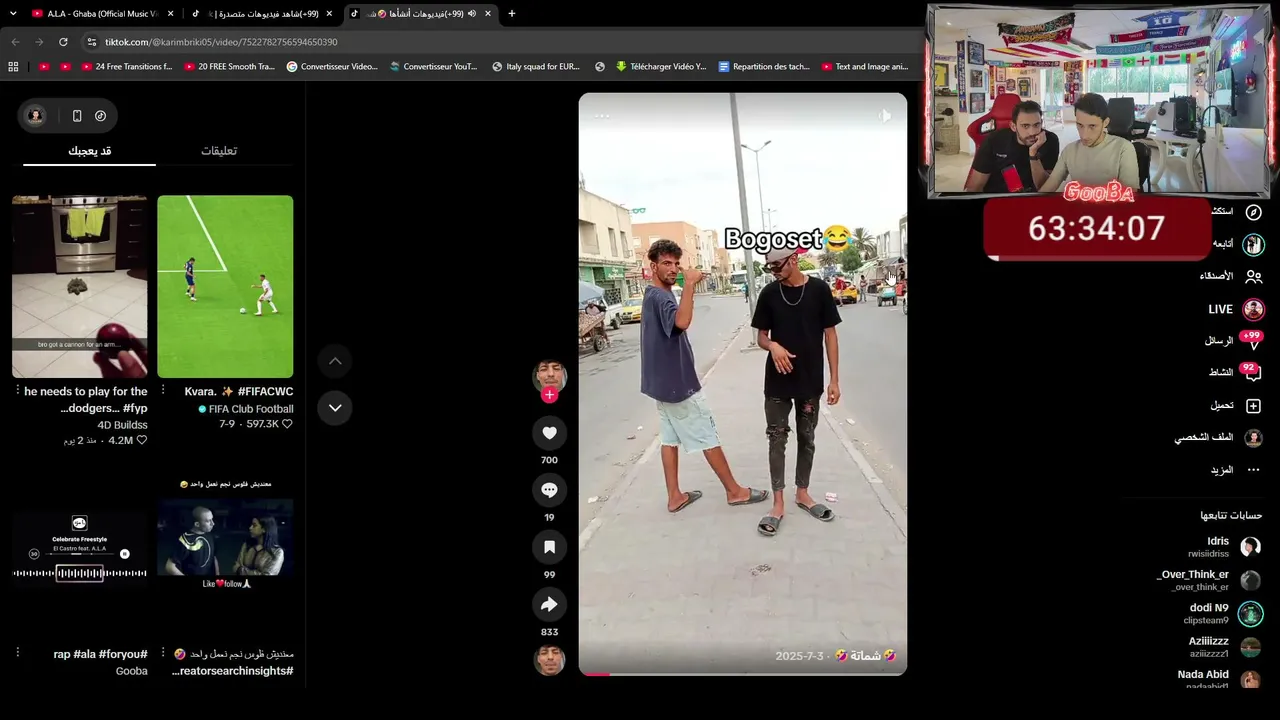Open Aziiiizzz in followed accounts

1225,647
